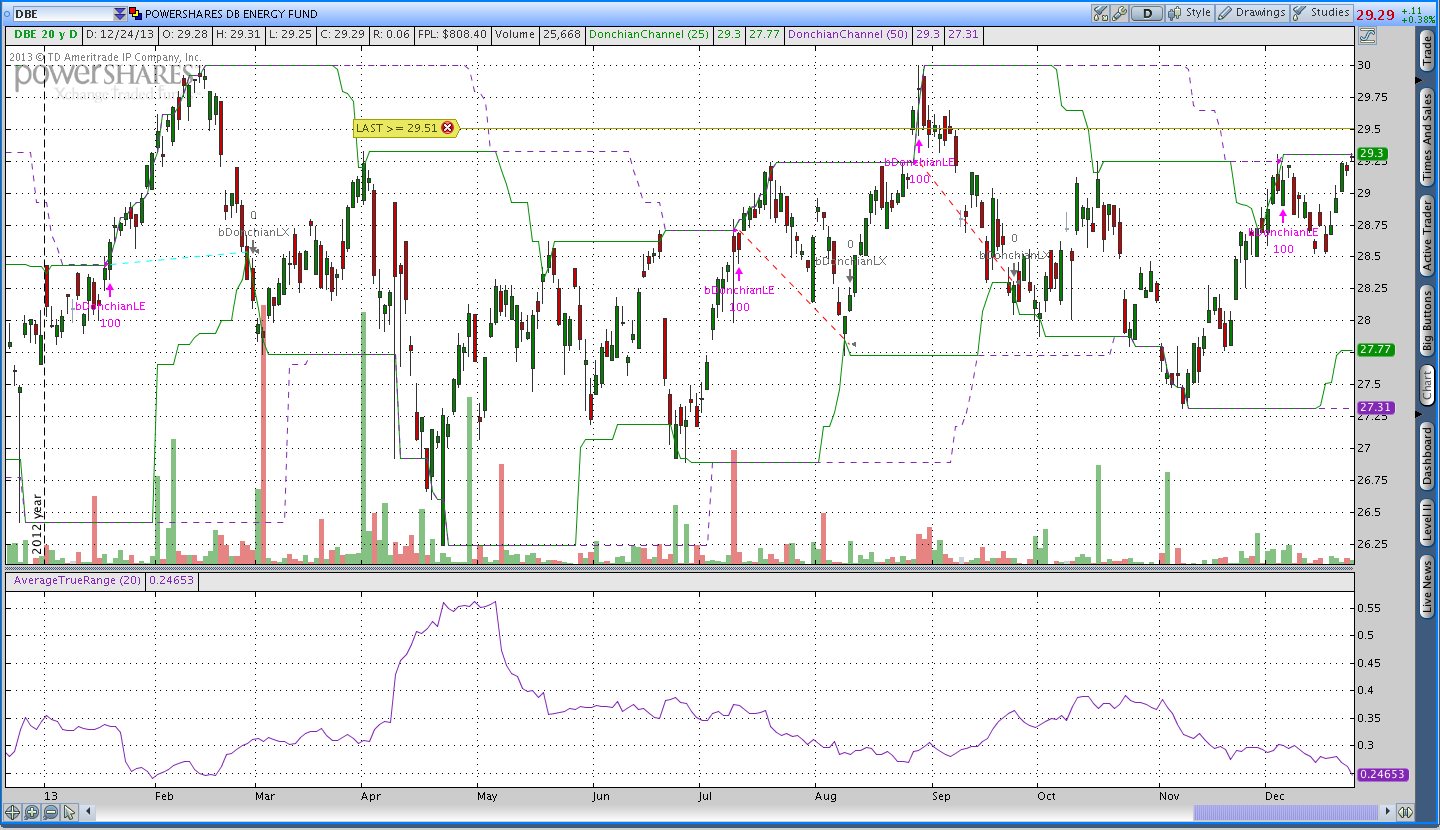Open the Studies menu

click(x=1321, y=13)
